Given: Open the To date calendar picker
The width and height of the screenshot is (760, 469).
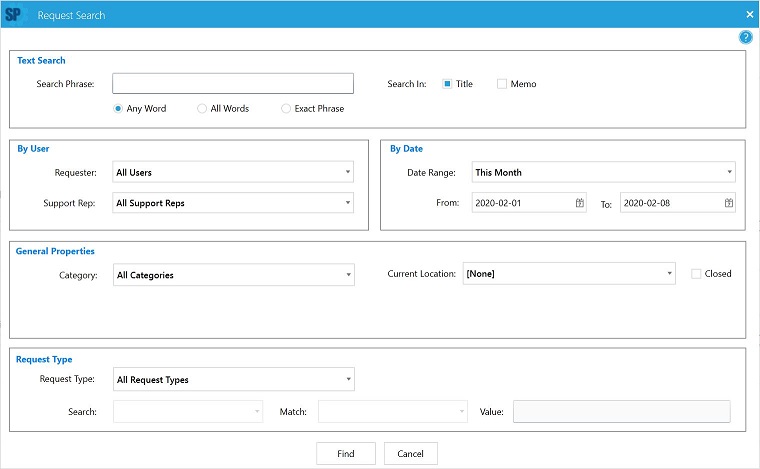Looking at the screenshot, I should point(729,203).
